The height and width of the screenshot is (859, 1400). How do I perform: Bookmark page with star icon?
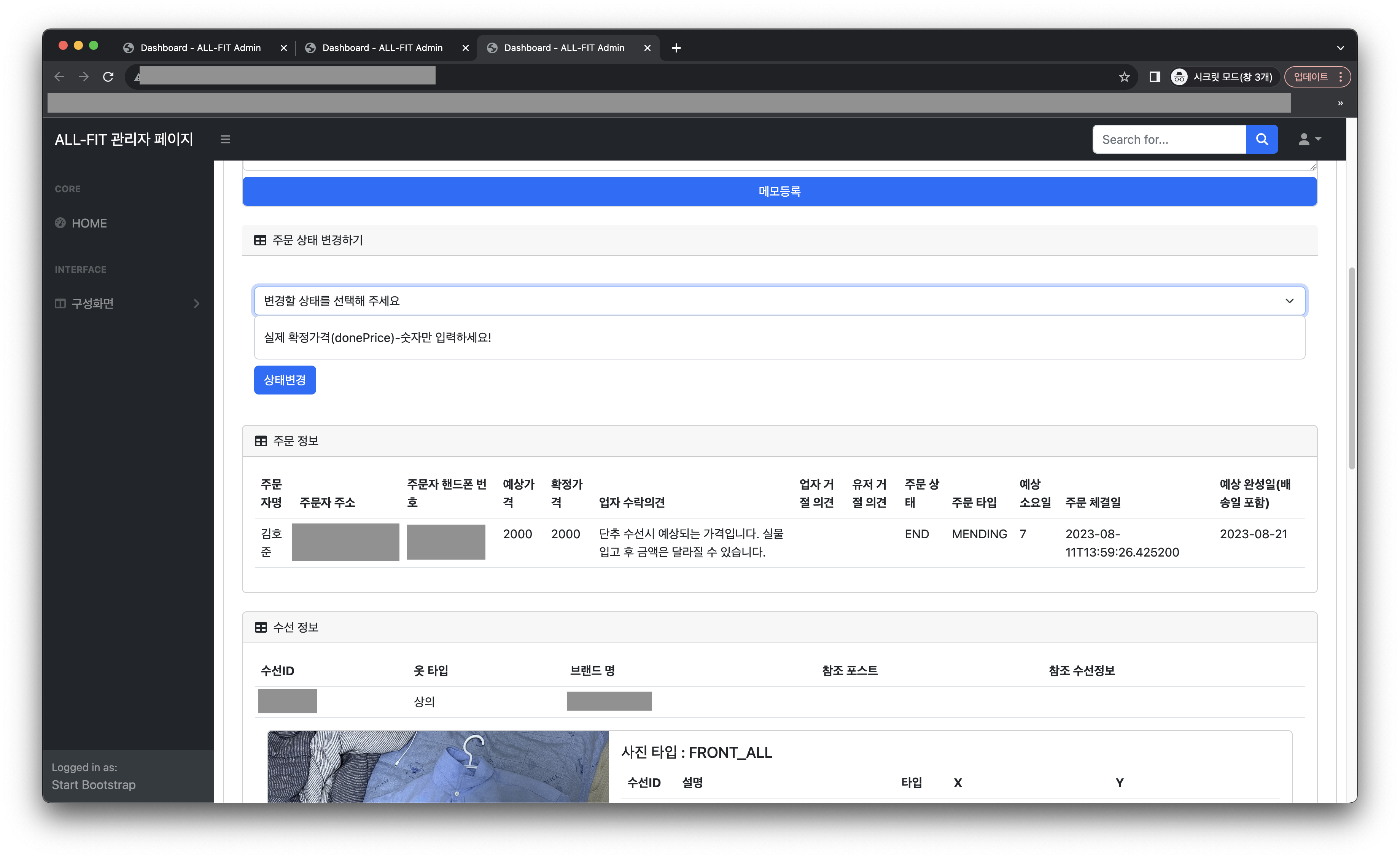(1124, 77)
